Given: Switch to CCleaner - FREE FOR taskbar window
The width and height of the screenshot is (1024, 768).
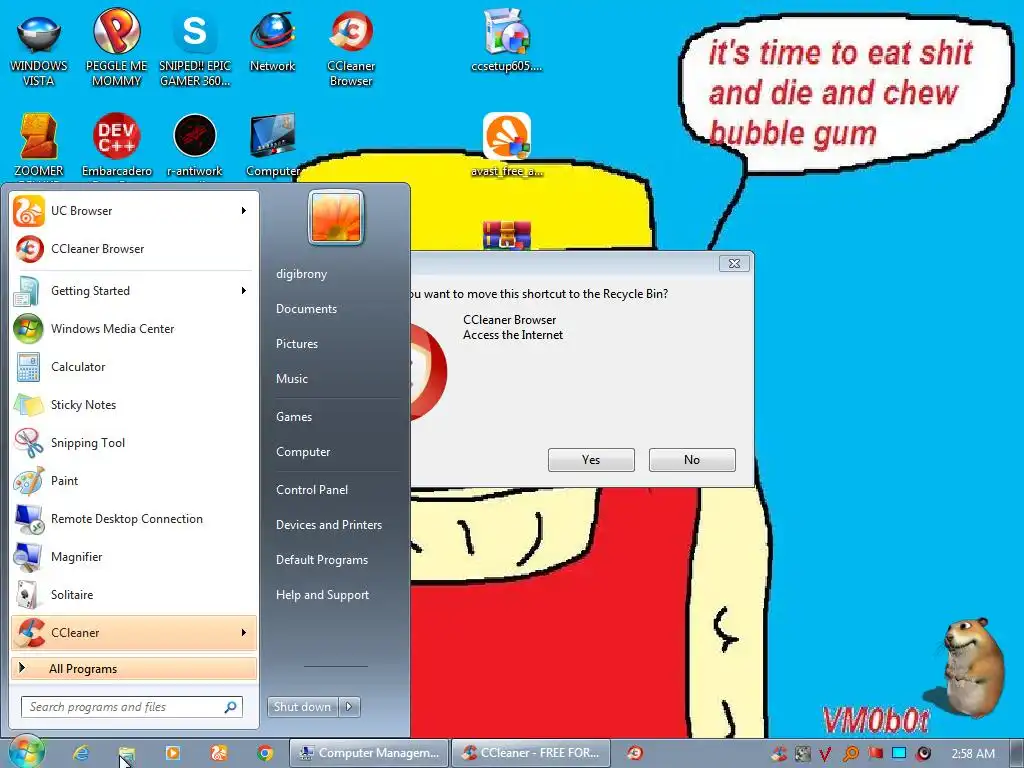Looking at the screenshot, I should (x=531, y=753).
